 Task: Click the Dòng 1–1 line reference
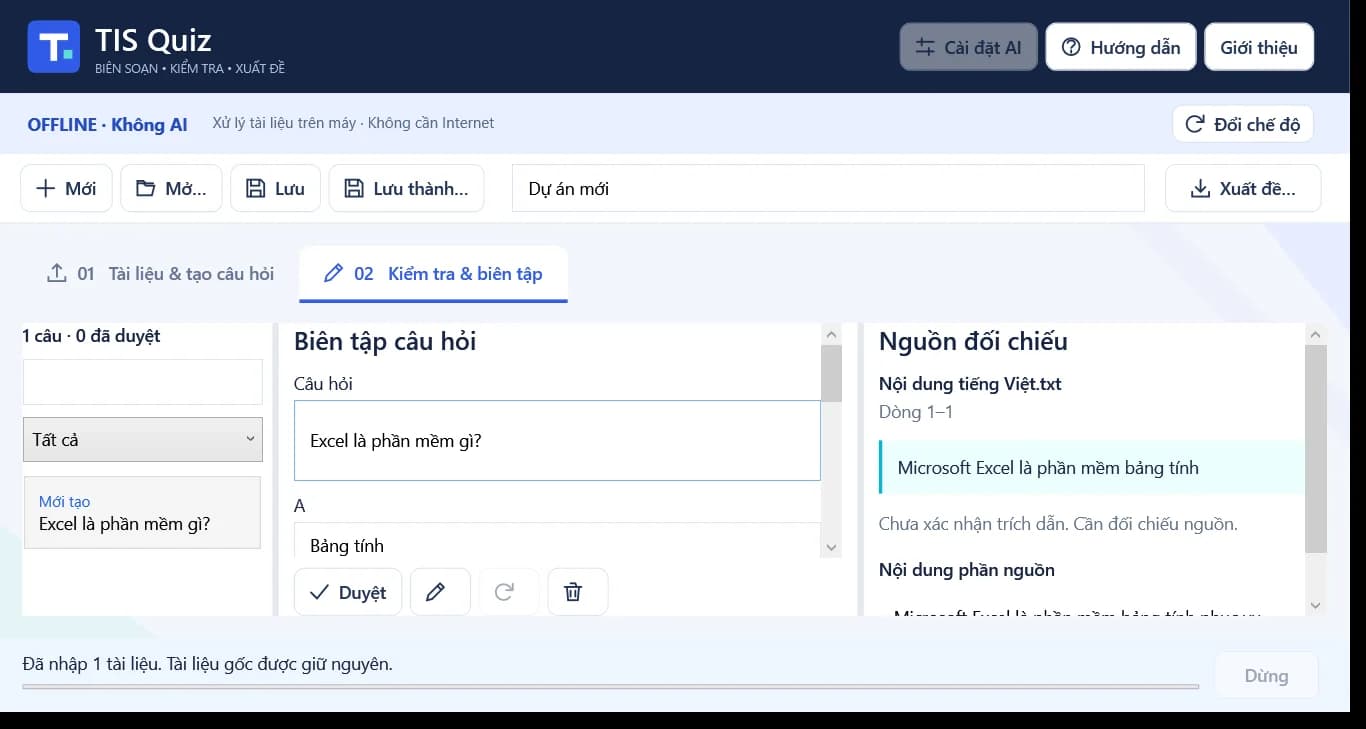pos(916,412)
